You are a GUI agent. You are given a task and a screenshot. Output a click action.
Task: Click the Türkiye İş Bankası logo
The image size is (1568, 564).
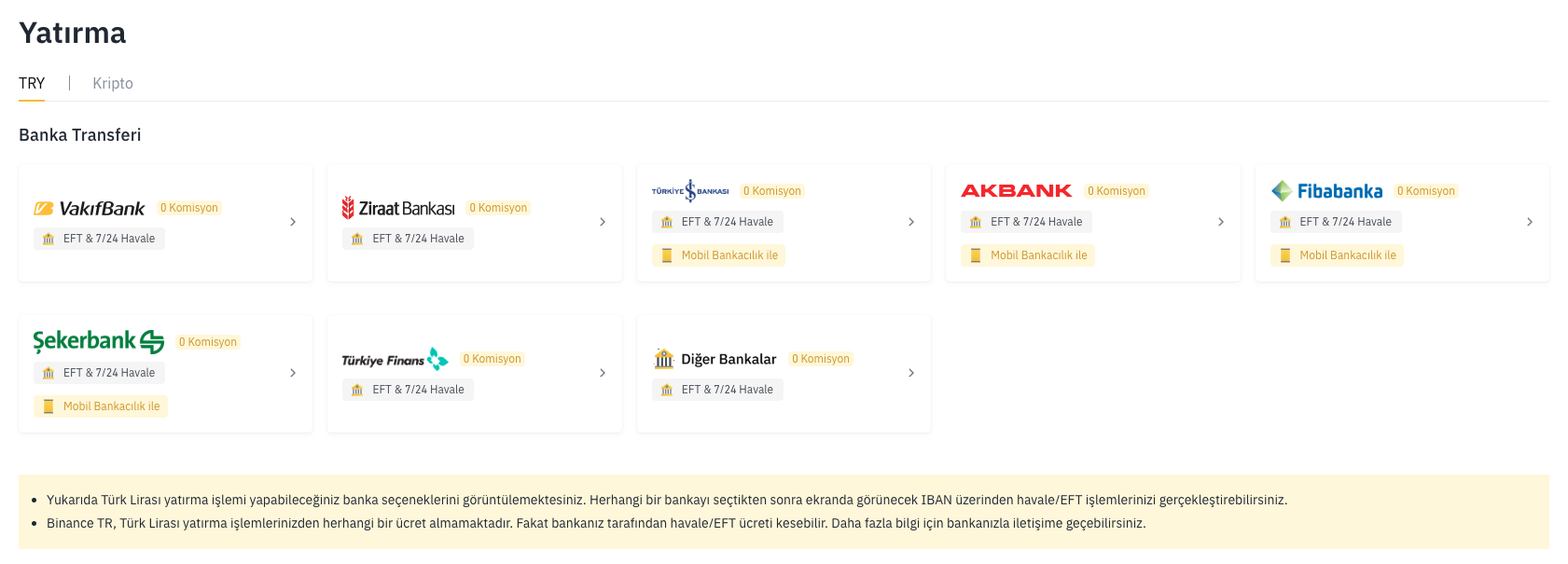pyautogui.click(x=690, y=189)
